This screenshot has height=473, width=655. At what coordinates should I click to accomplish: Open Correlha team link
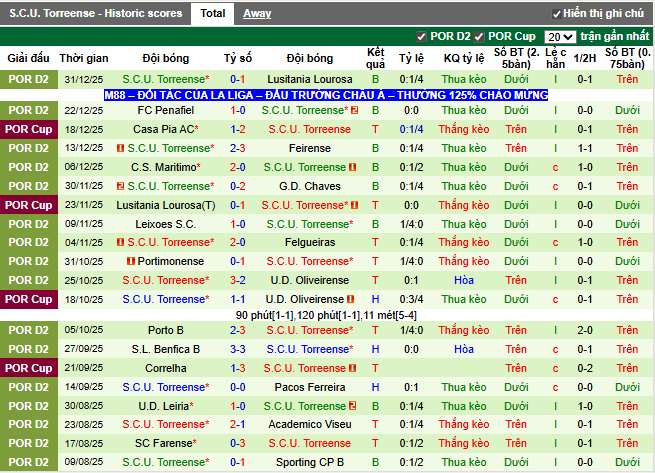pyautogui.click(x=166, y=368)
